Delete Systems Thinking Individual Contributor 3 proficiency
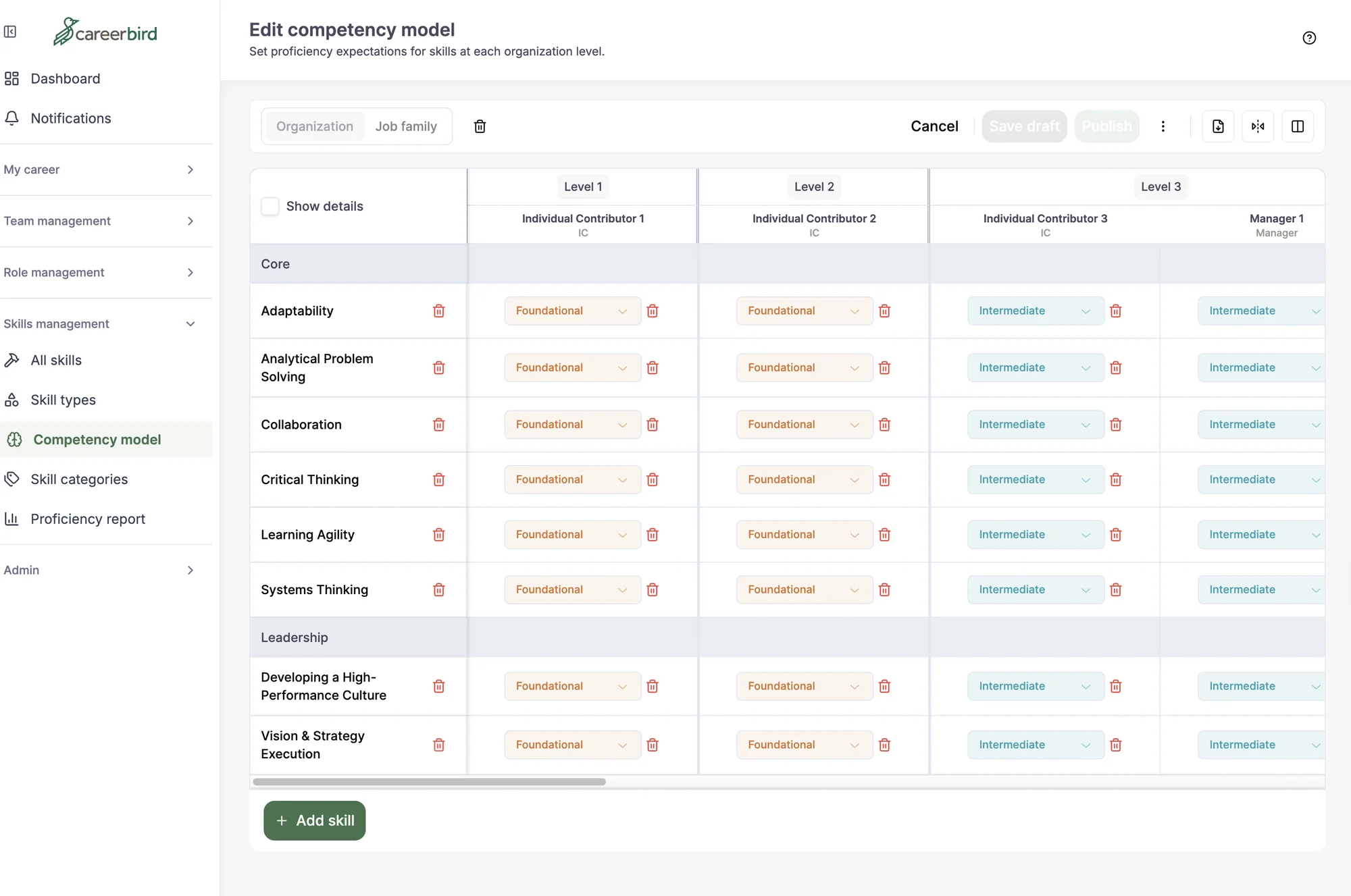Screen dimensions: 1351x896 1116,589
